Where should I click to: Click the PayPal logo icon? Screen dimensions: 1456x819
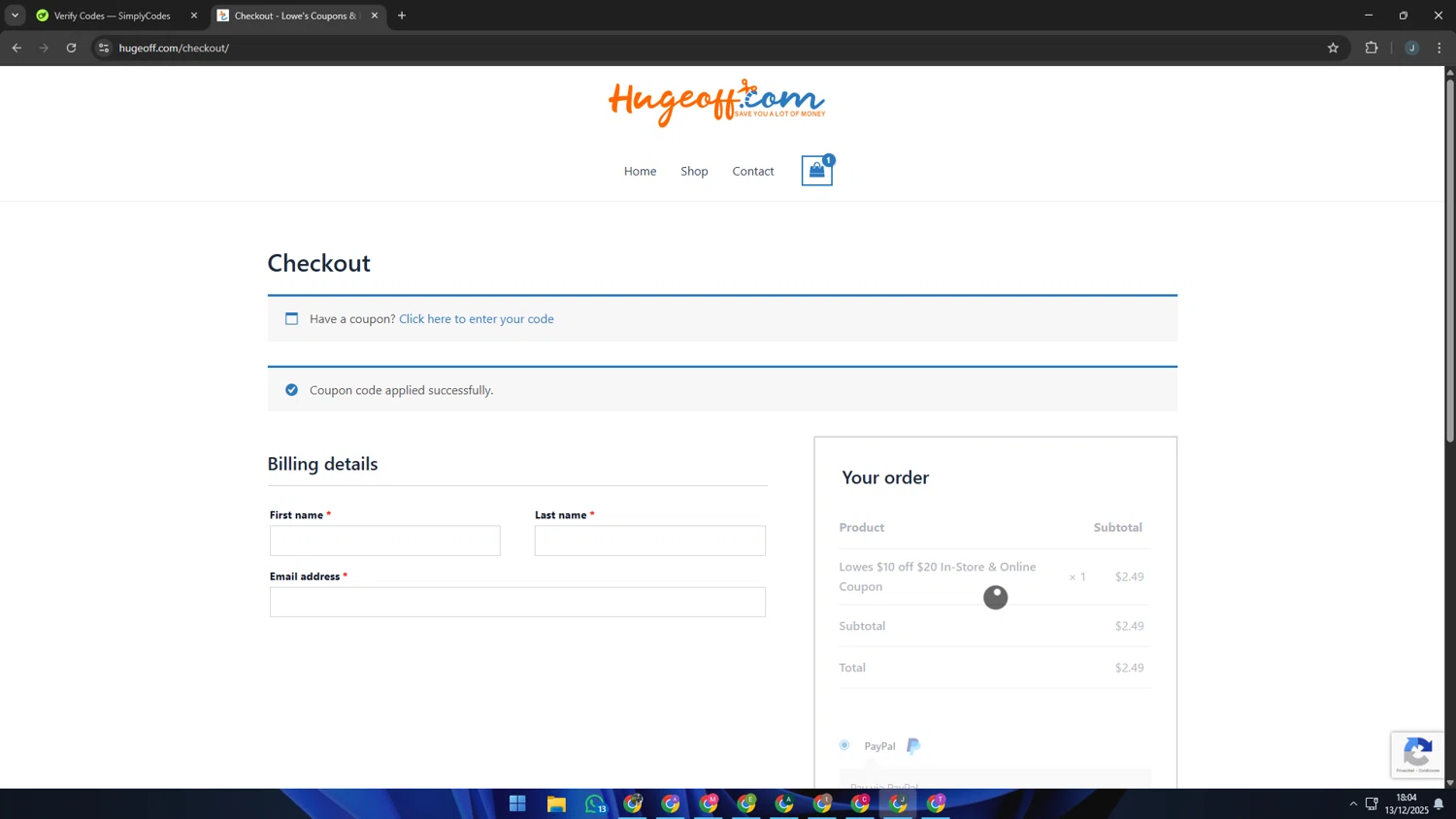click(912, 745)
